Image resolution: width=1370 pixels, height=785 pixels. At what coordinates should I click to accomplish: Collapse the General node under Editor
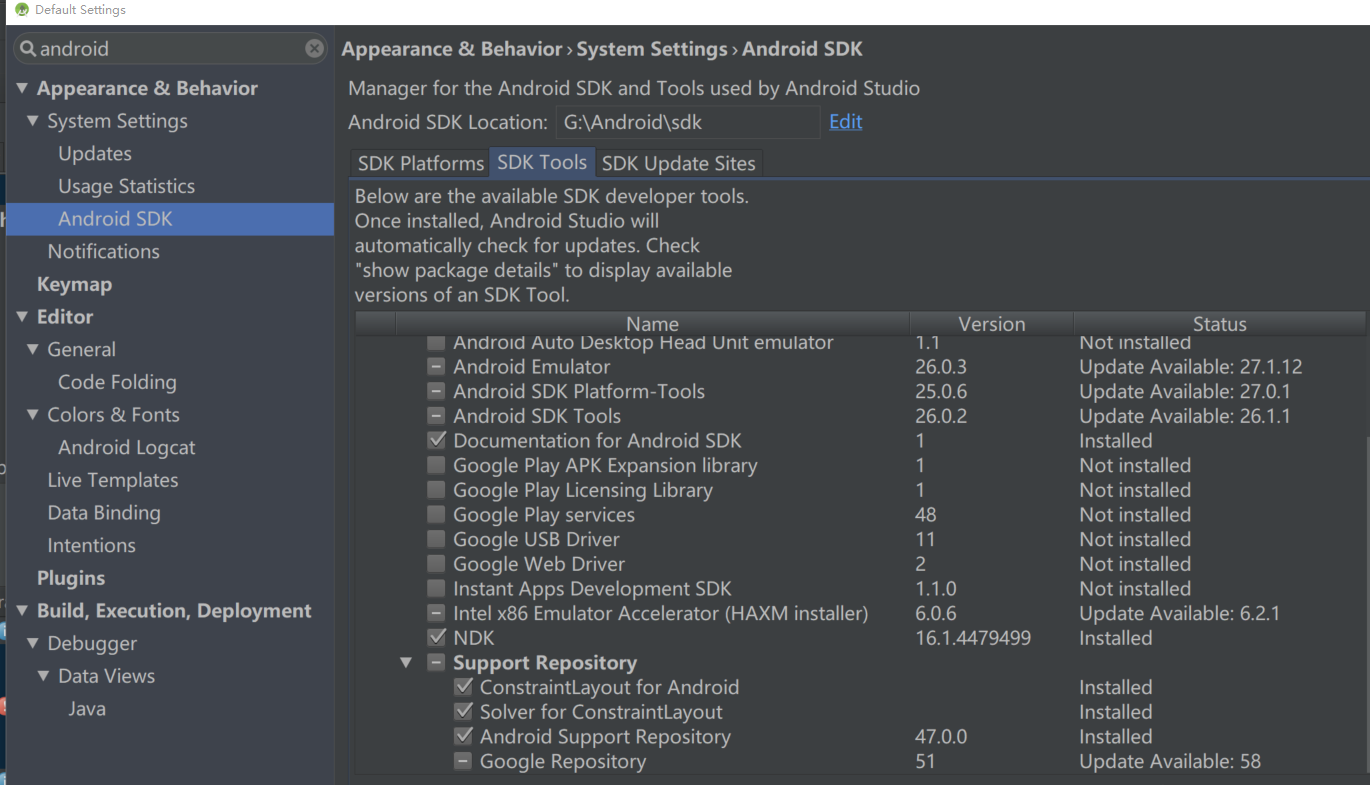(33, 350)
